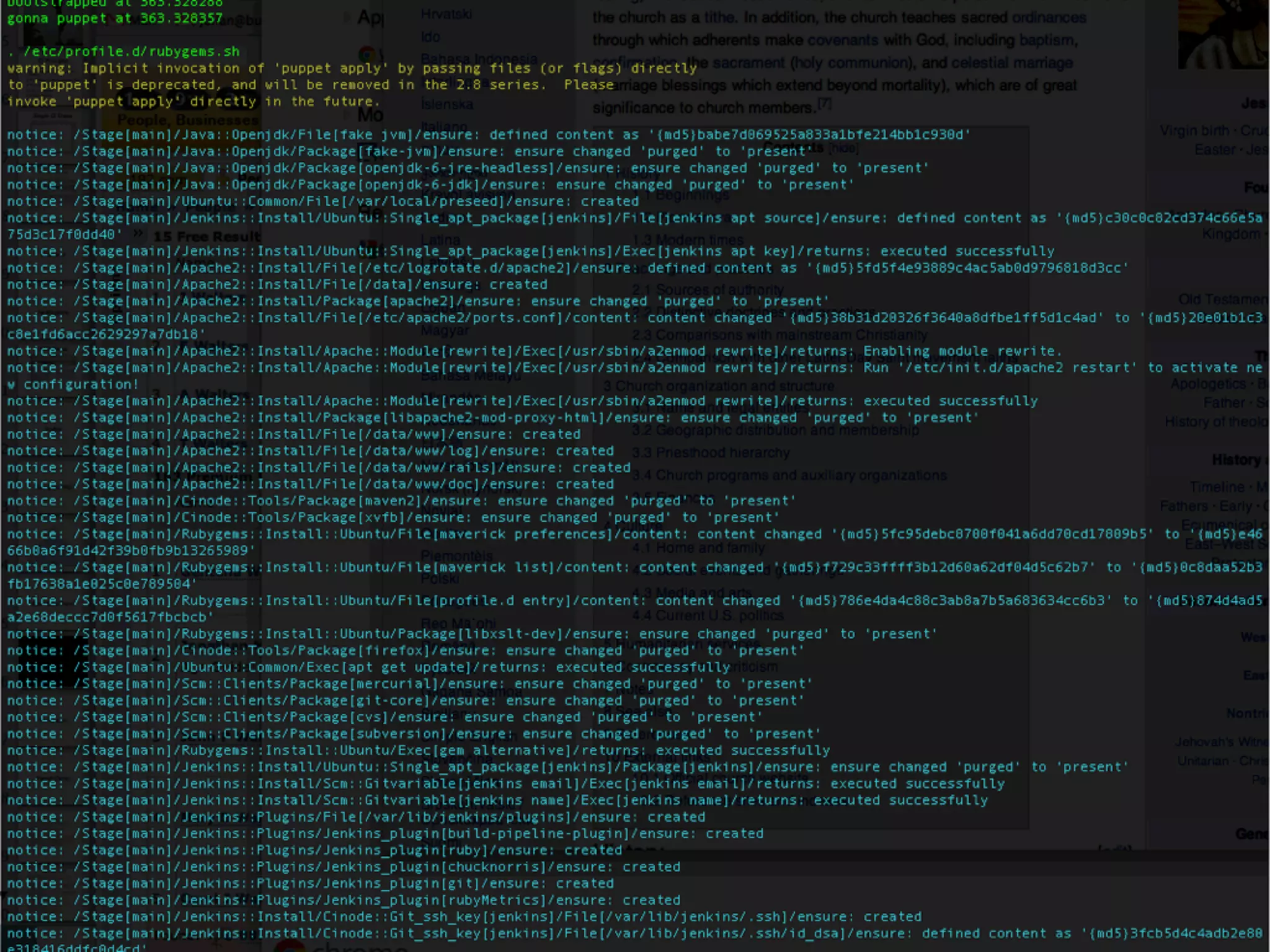Go to '3.4 Church programs and auxiliary organizations'
Screen dimensions: 1270x952
pos(789,475)
